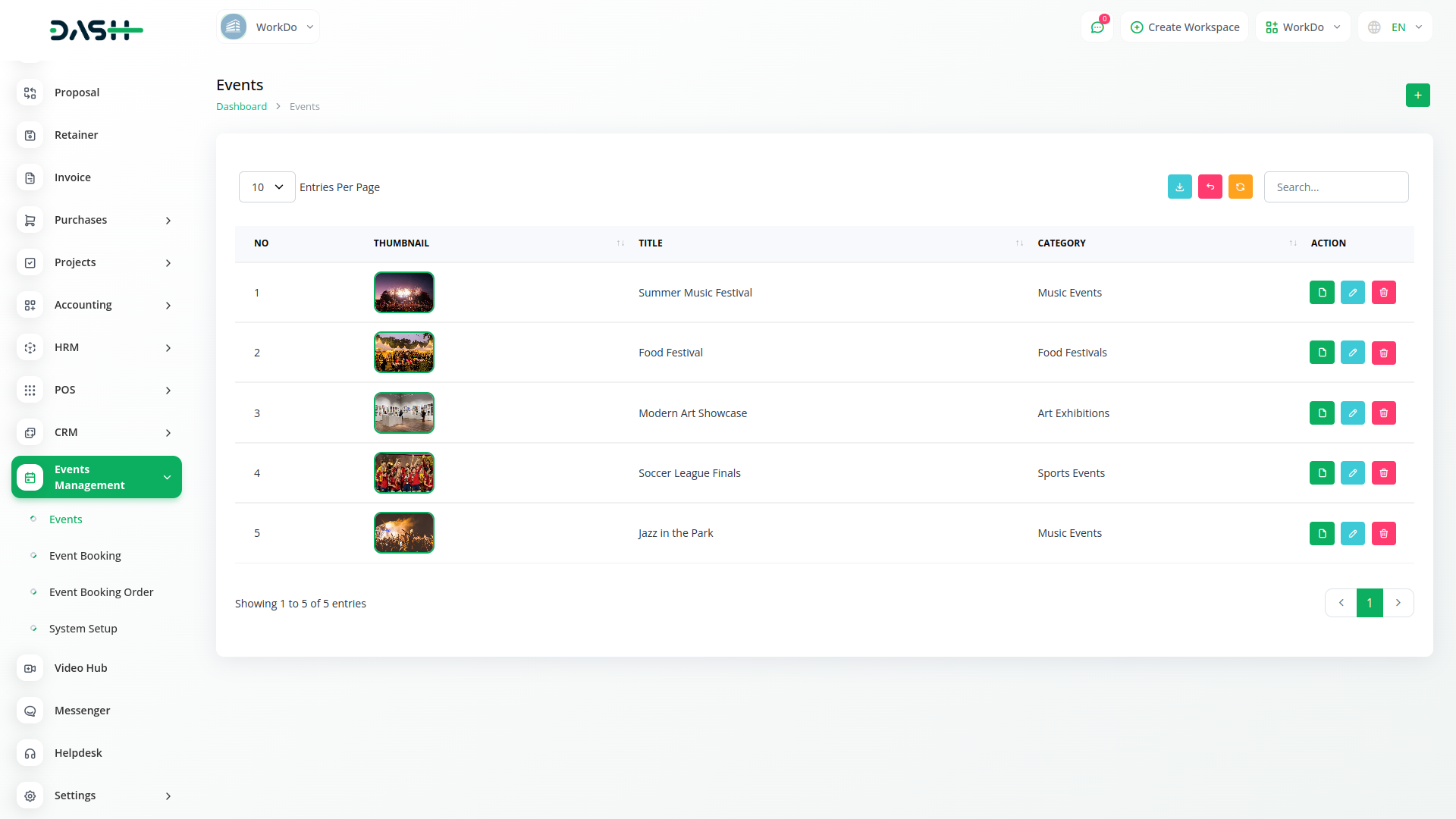Delete the Jazz in the Park event
Viewport: 1456px width, 819px height.
1383,533
